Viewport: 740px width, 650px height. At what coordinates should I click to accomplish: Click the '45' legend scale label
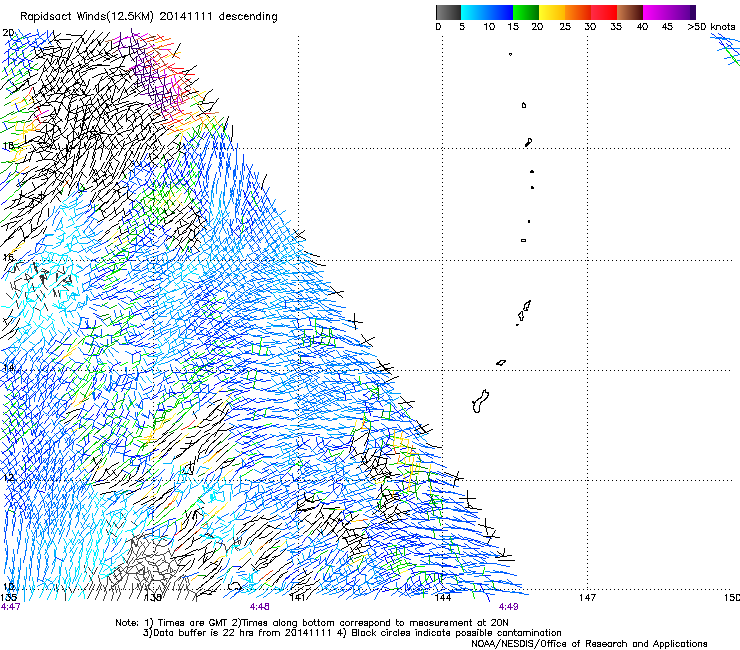667,27
